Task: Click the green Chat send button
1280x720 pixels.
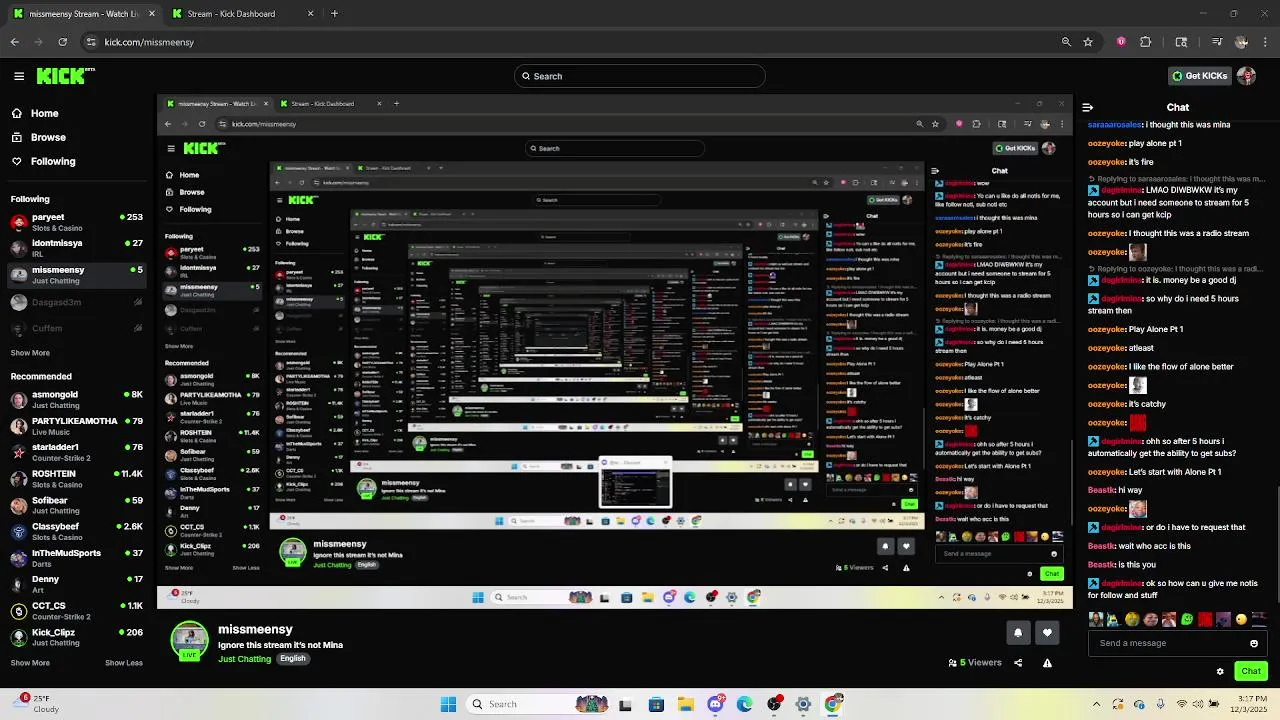Action: click(1251, 671)
